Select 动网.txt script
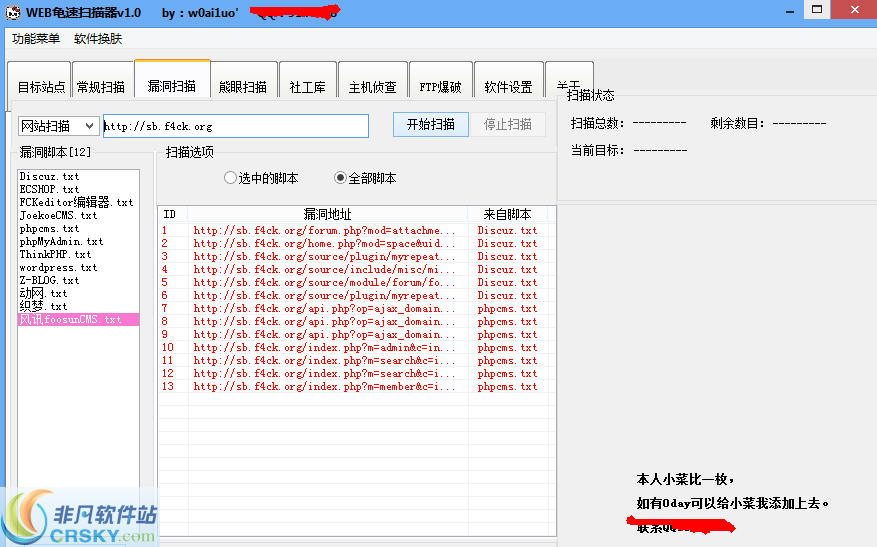Viewport: 877px width, 547px height. click(78, 293)
